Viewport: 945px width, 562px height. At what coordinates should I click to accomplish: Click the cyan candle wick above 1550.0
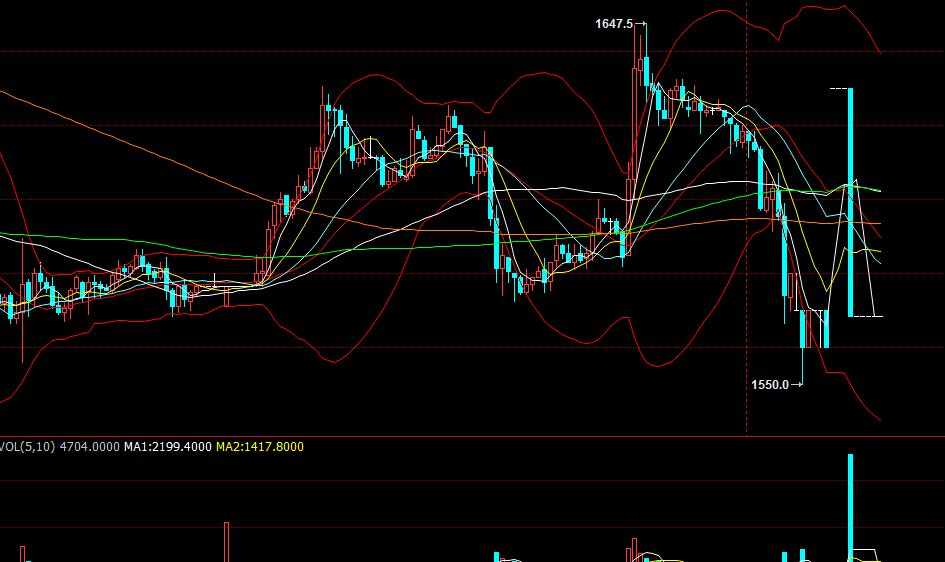click(803, 360)
